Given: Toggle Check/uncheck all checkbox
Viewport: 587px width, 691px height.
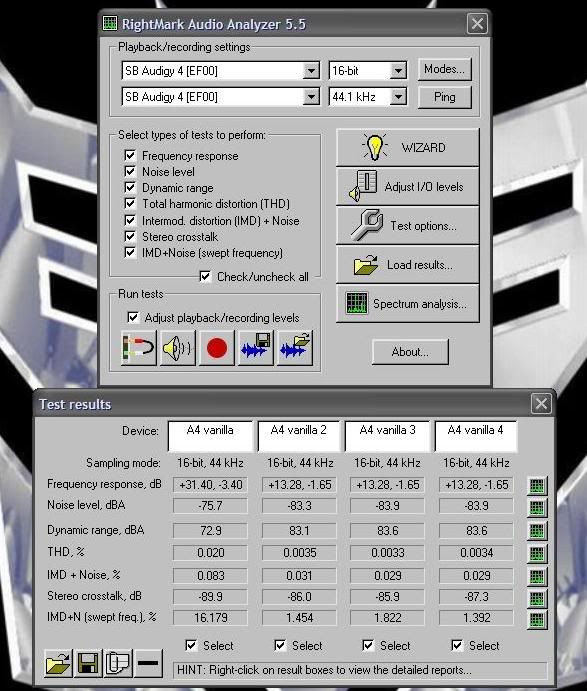Looking at the screenshot, I should [205, 276].
